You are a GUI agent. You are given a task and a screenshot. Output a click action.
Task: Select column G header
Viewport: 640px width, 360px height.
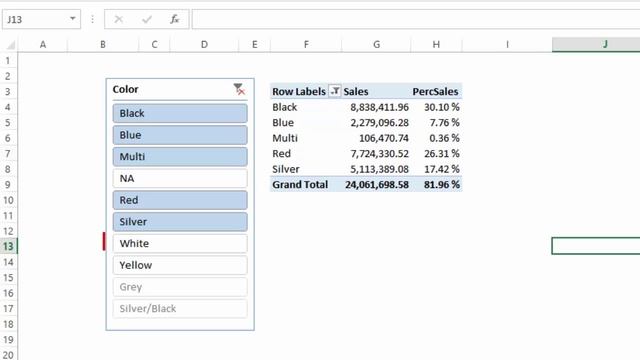[x=376, y=44]
